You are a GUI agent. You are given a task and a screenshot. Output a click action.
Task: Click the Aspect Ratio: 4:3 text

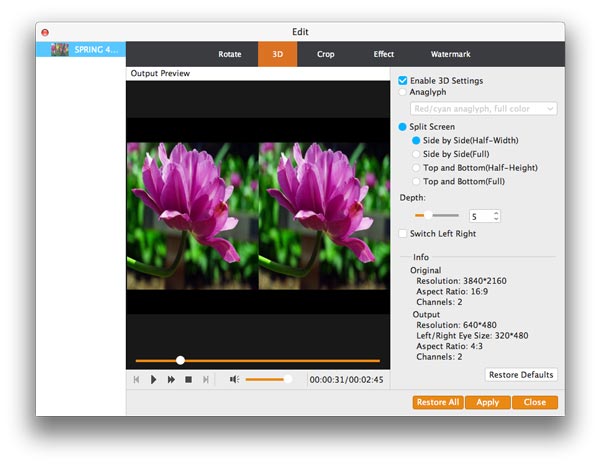449,346
